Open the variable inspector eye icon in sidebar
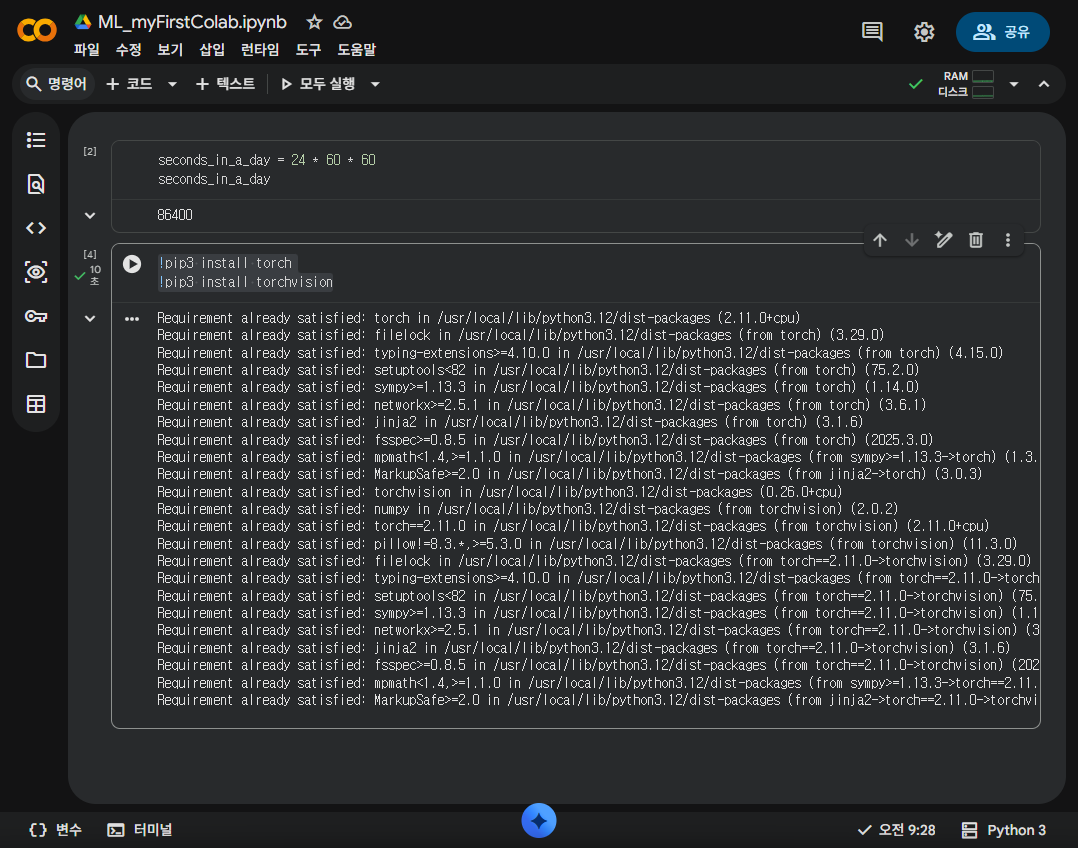 coord(36,272)
